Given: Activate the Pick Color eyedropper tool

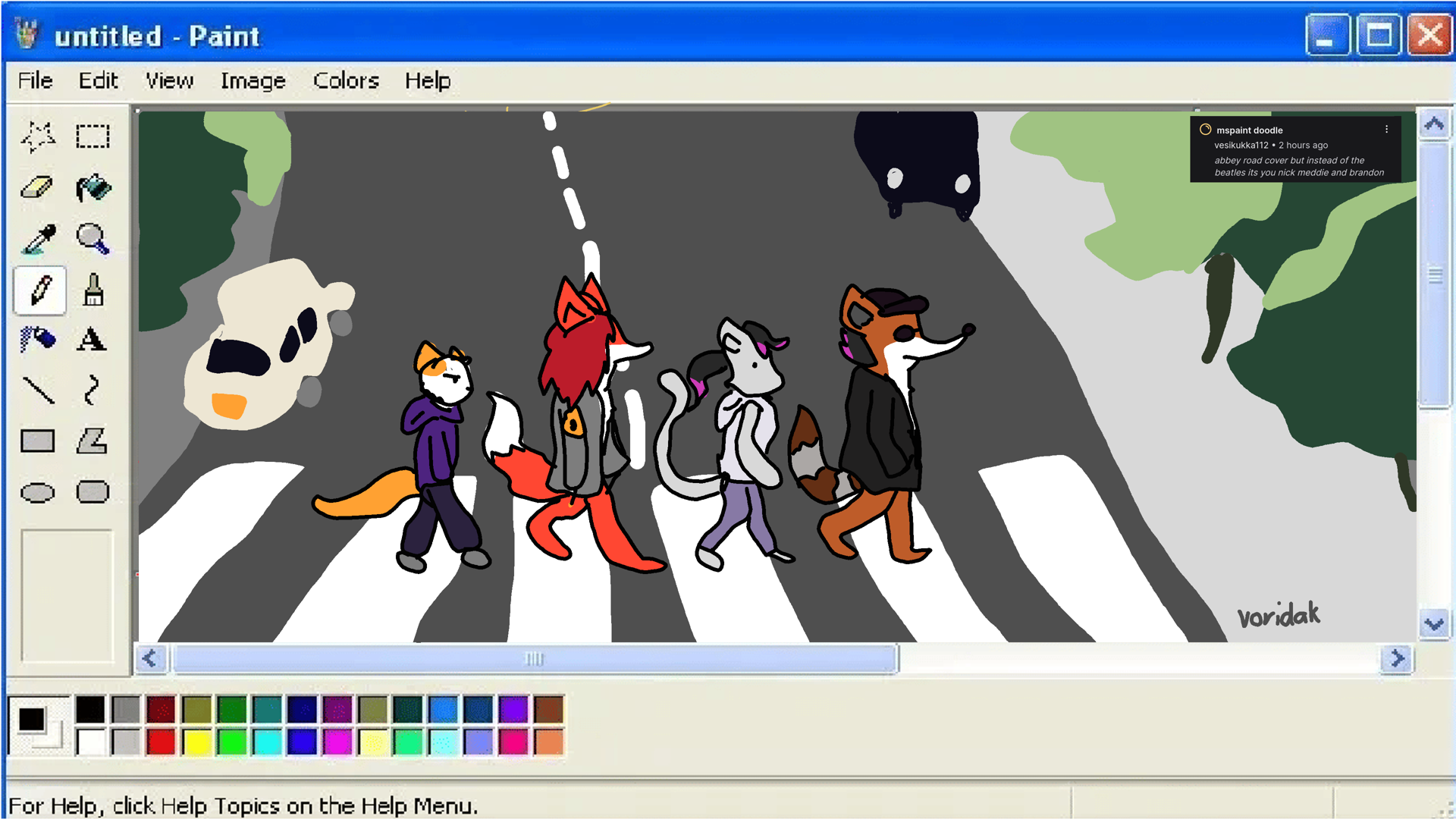Looking at the screenshot, I should click(38, 239).
